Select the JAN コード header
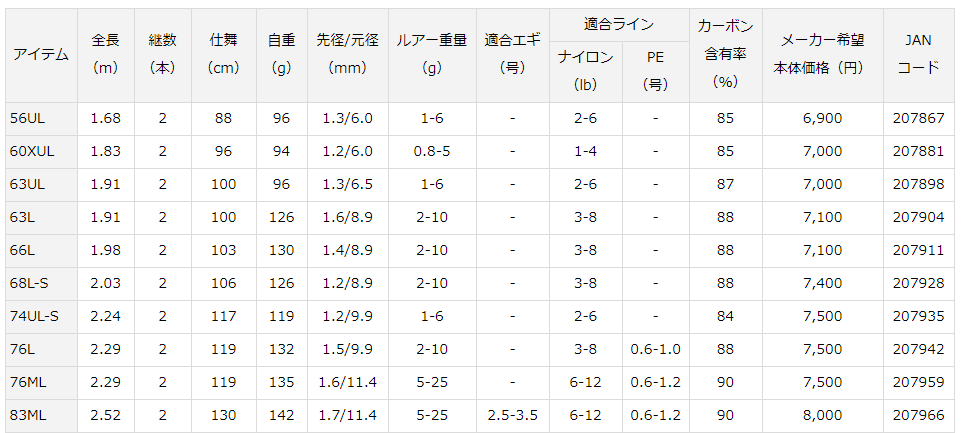The width and height of the screenshot is (963, 433). click(x=918, y=55)
